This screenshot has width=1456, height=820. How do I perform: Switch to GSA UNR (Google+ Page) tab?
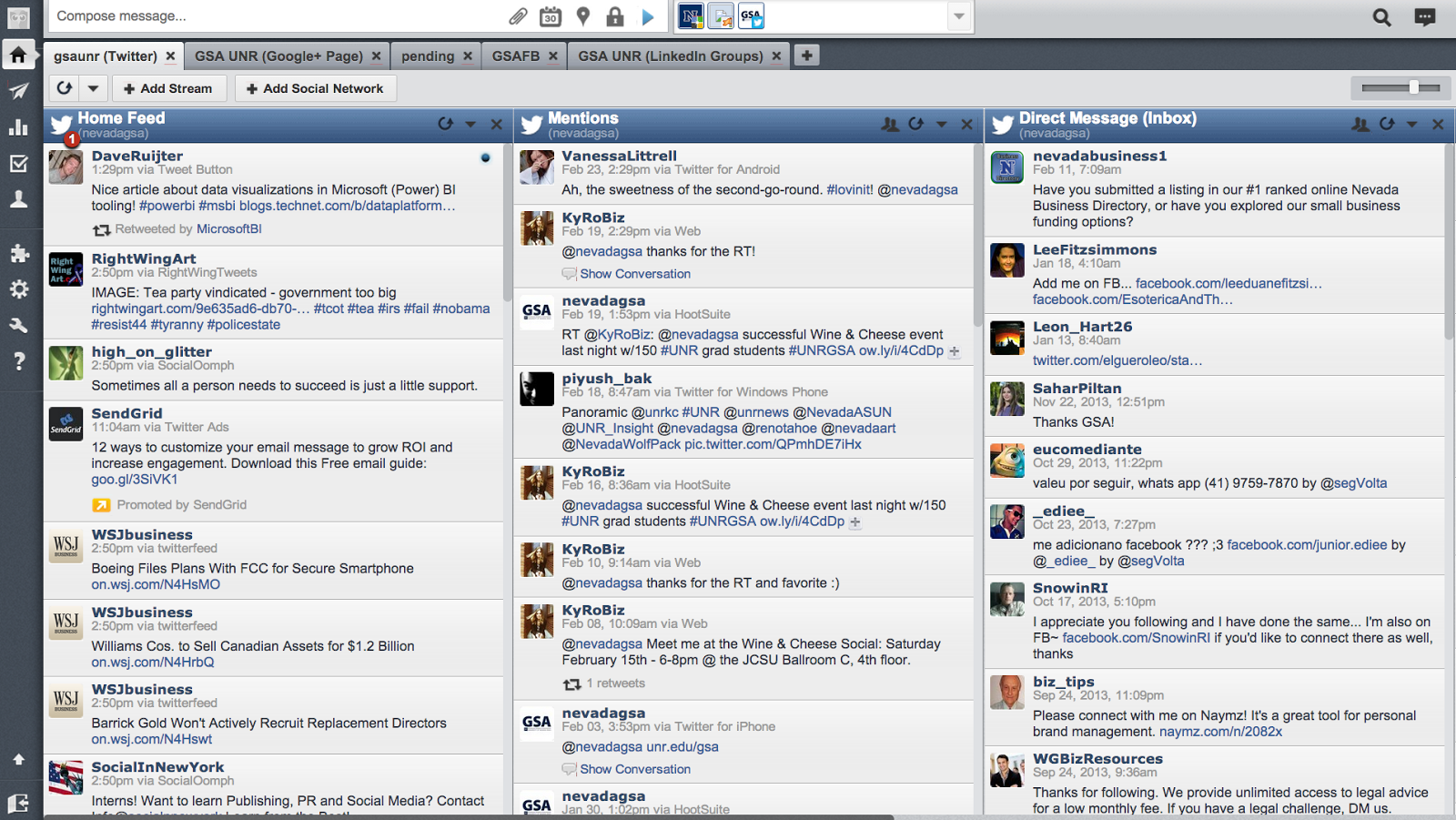(x=278, y=56)
